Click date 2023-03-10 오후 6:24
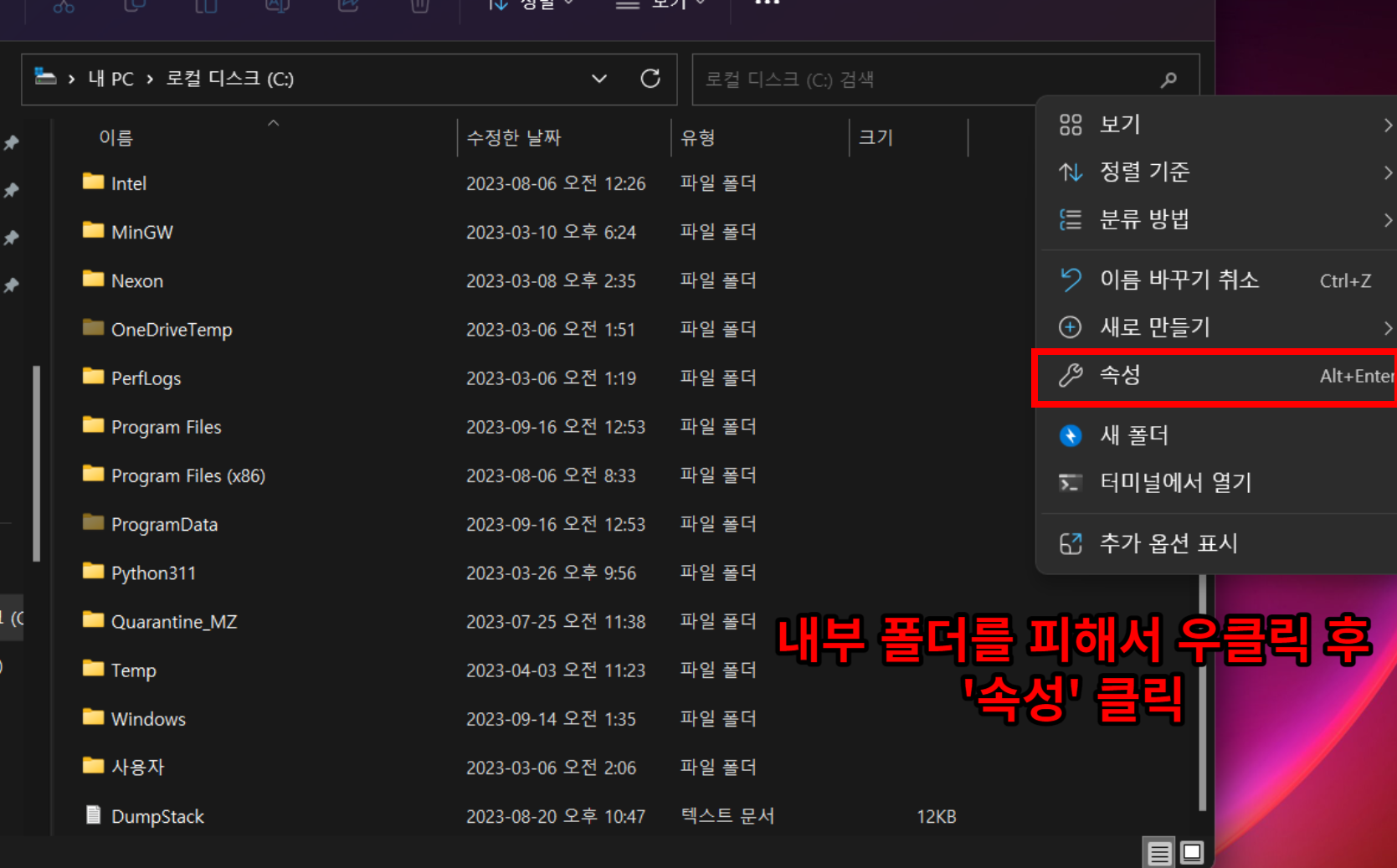Image resolution: width=1397 pixels, height=868 pixels. [x=551, y=232]
